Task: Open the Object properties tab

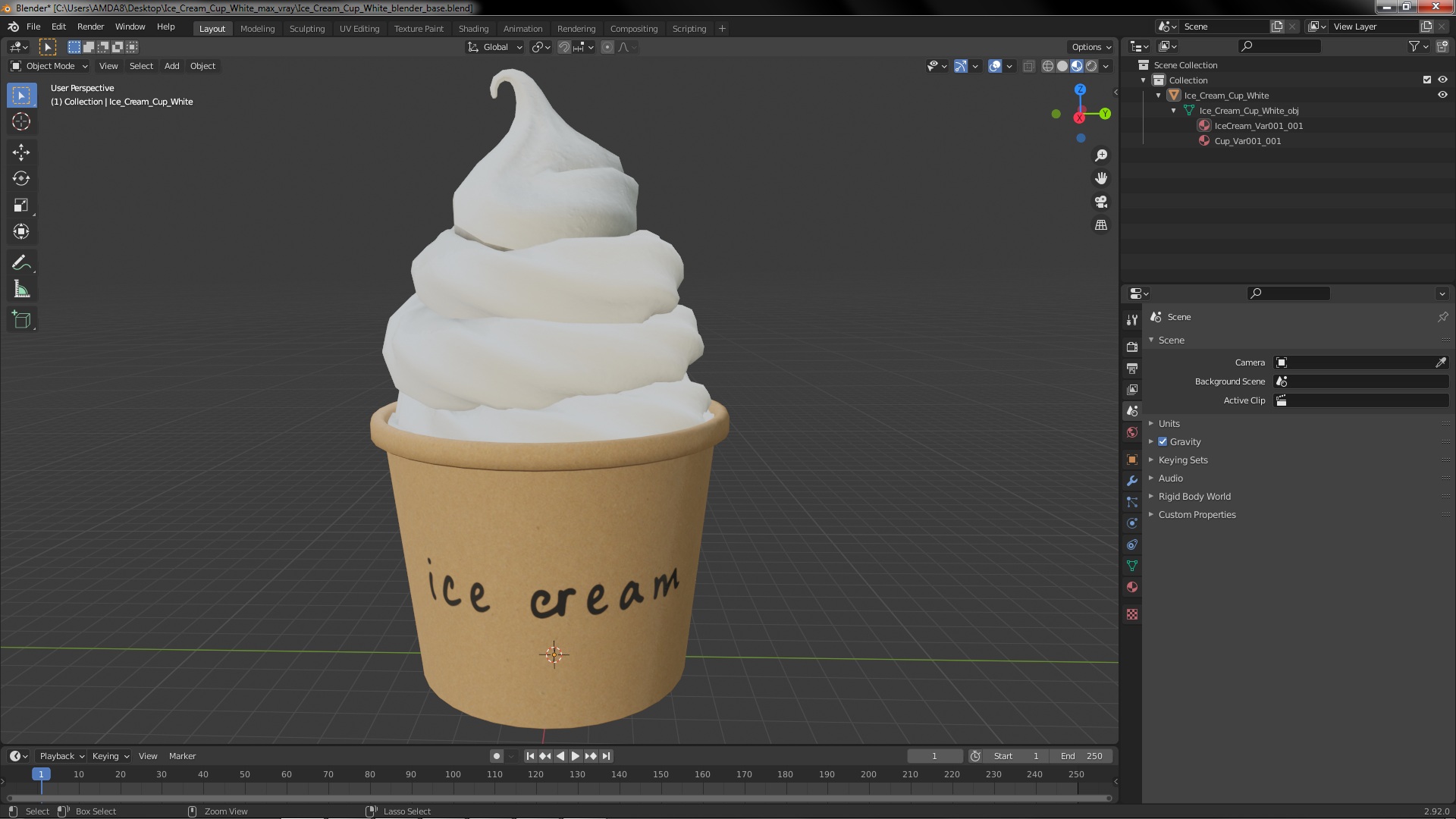Action: [1132, 460]
